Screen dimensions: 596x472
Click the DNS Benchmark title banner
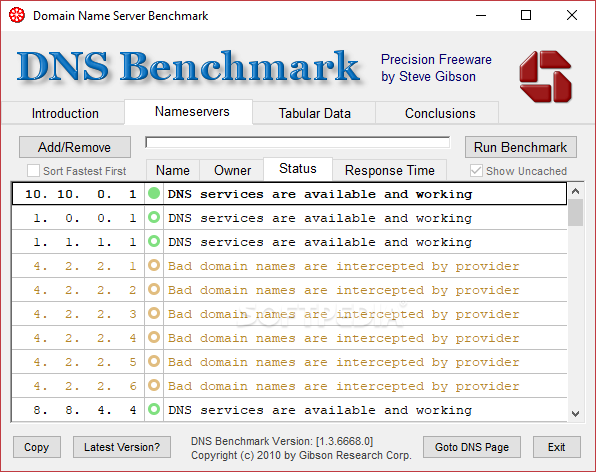[189, 67]
